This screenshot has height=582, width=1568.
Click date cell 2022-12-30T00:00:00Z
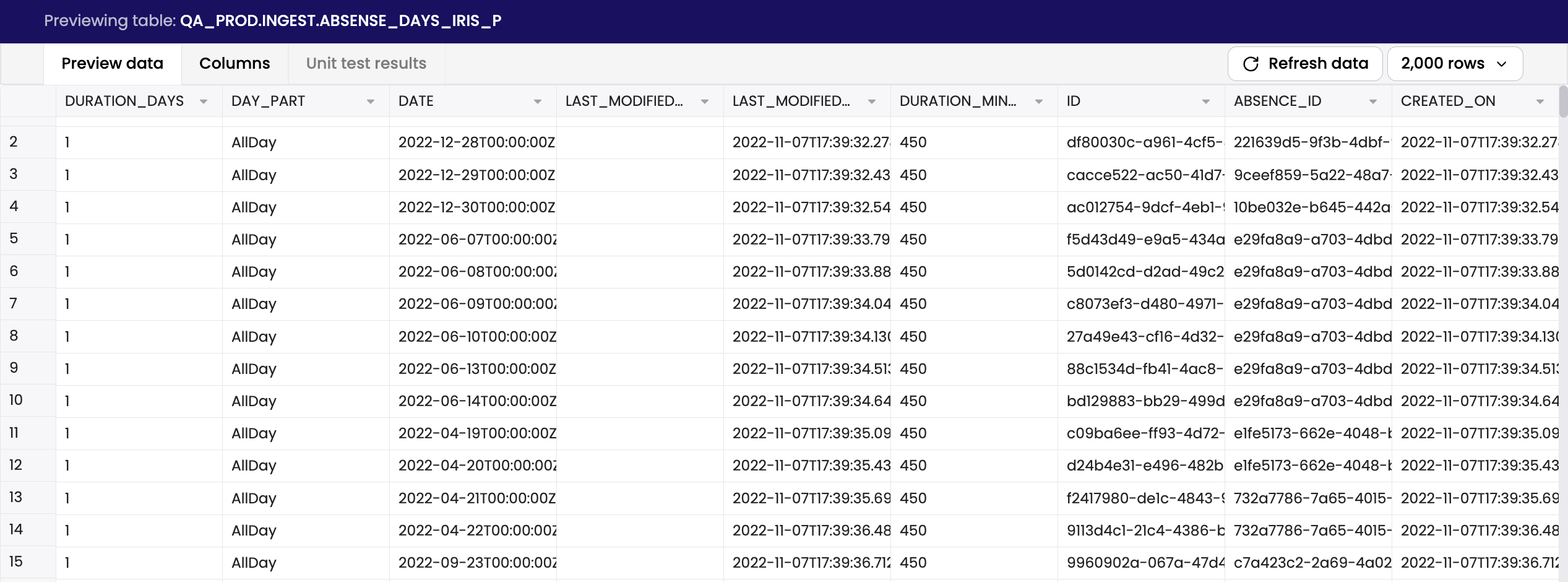pyautogui.click(x=473, y=207)
